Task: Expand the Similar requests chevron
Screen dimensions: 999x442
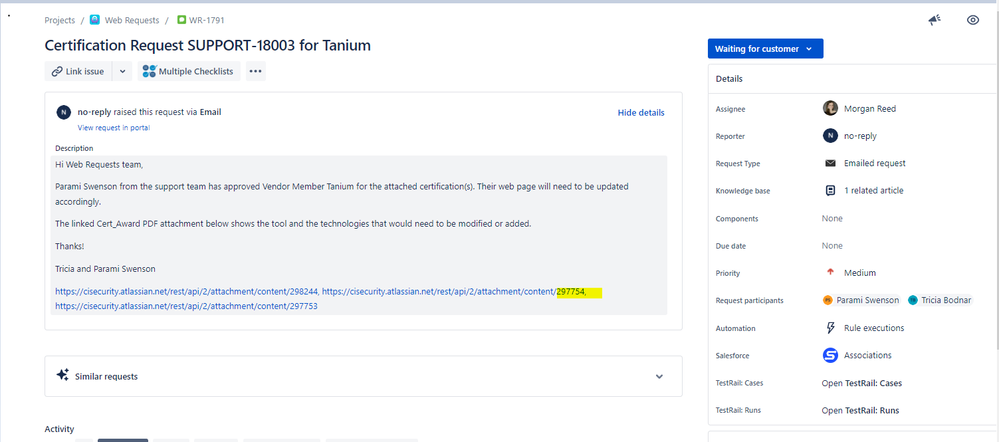Action: (x=659, y=376)
